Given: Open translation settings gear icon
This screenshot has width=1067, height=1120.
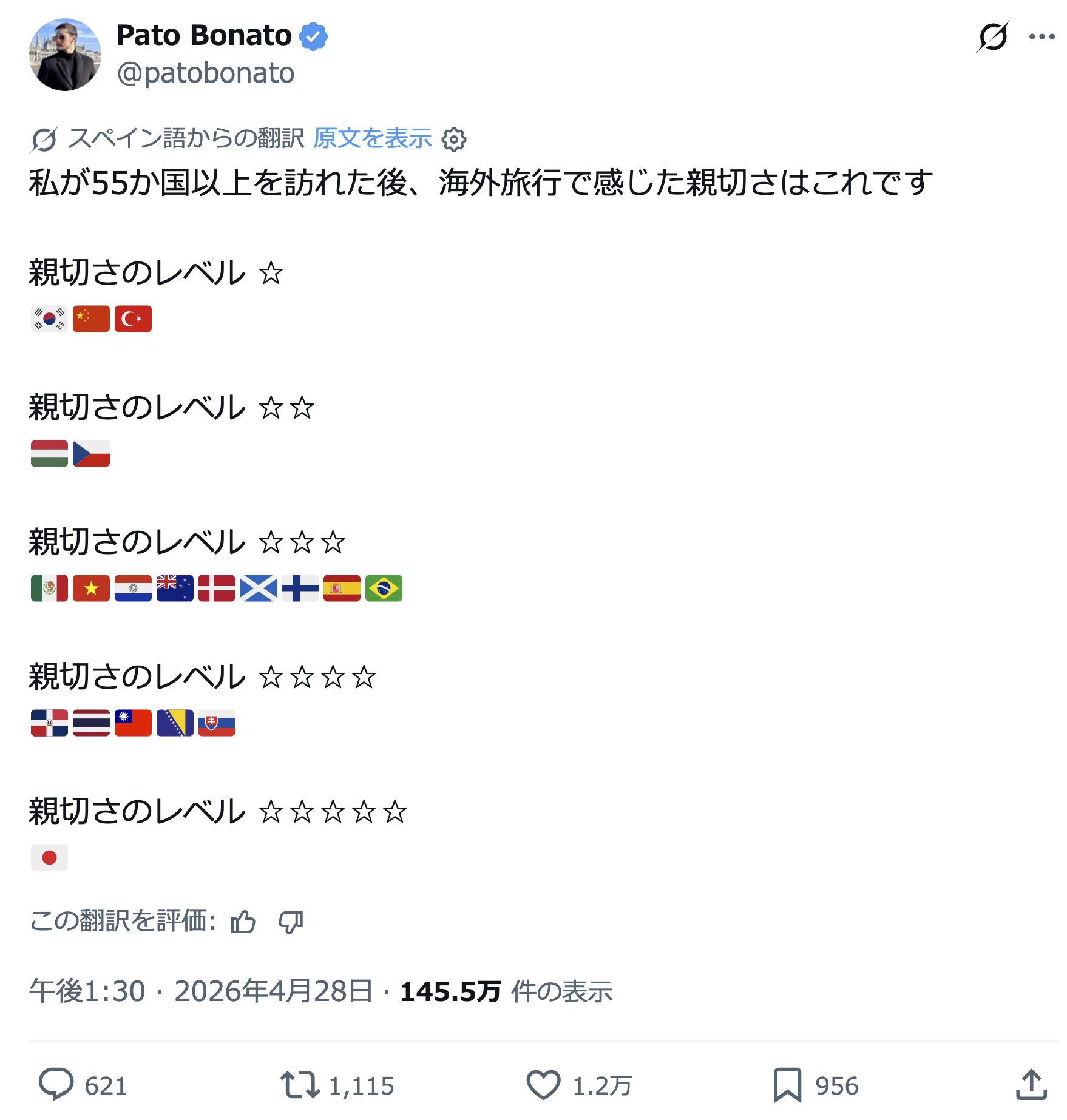Looking at the screenshot, I should pos(454,140).
